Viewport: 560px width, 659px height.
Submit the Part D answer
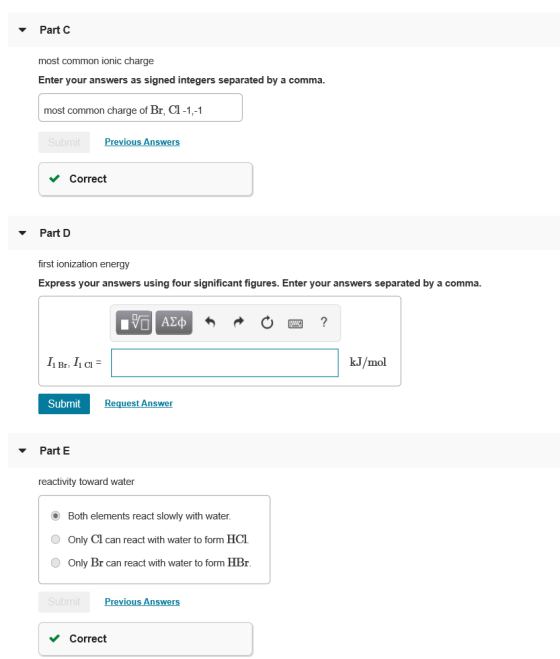click(x=64, y=404)
